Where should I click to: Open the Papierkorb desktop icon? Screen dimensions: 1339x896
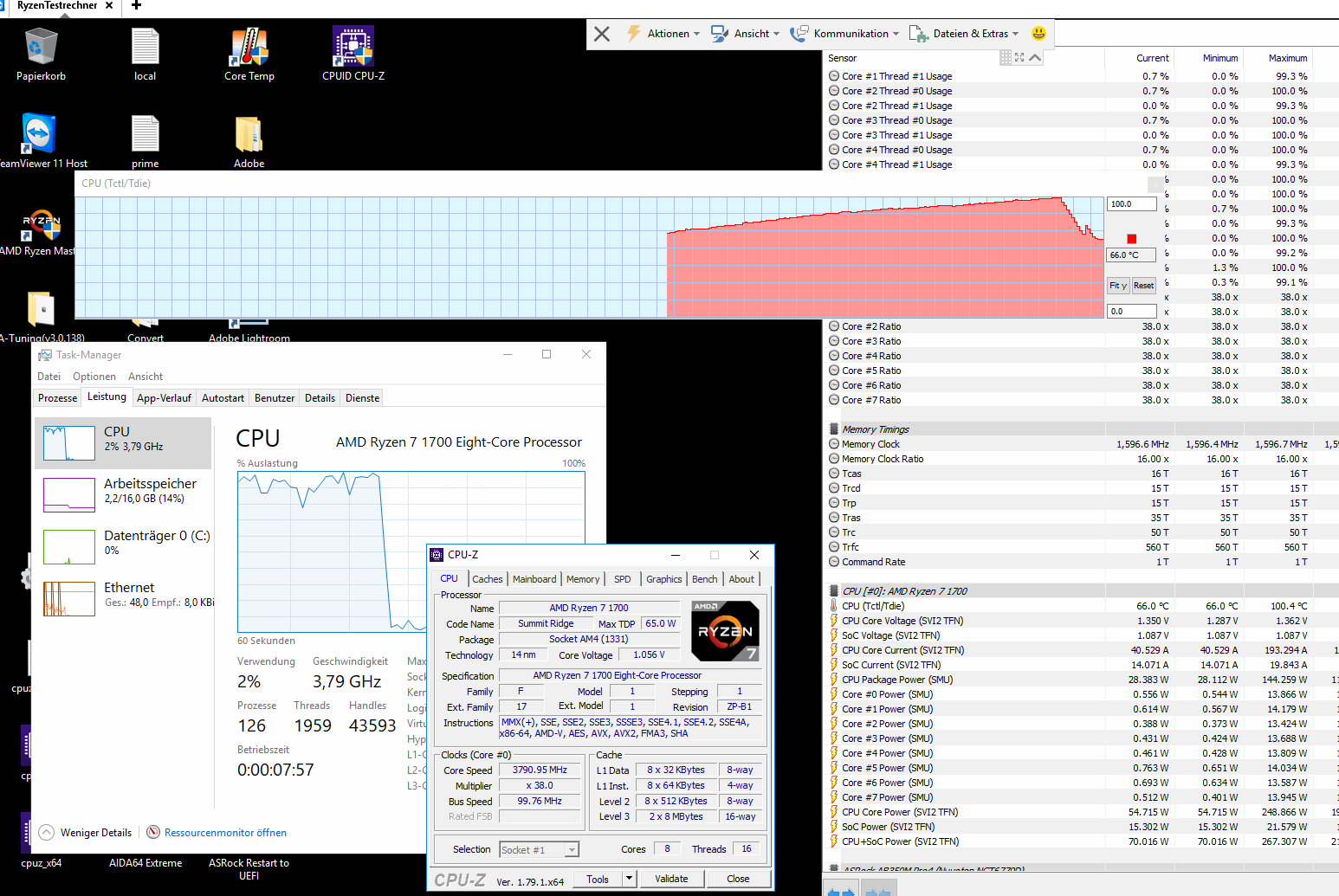pyautogui.click(x=41, y=54)
